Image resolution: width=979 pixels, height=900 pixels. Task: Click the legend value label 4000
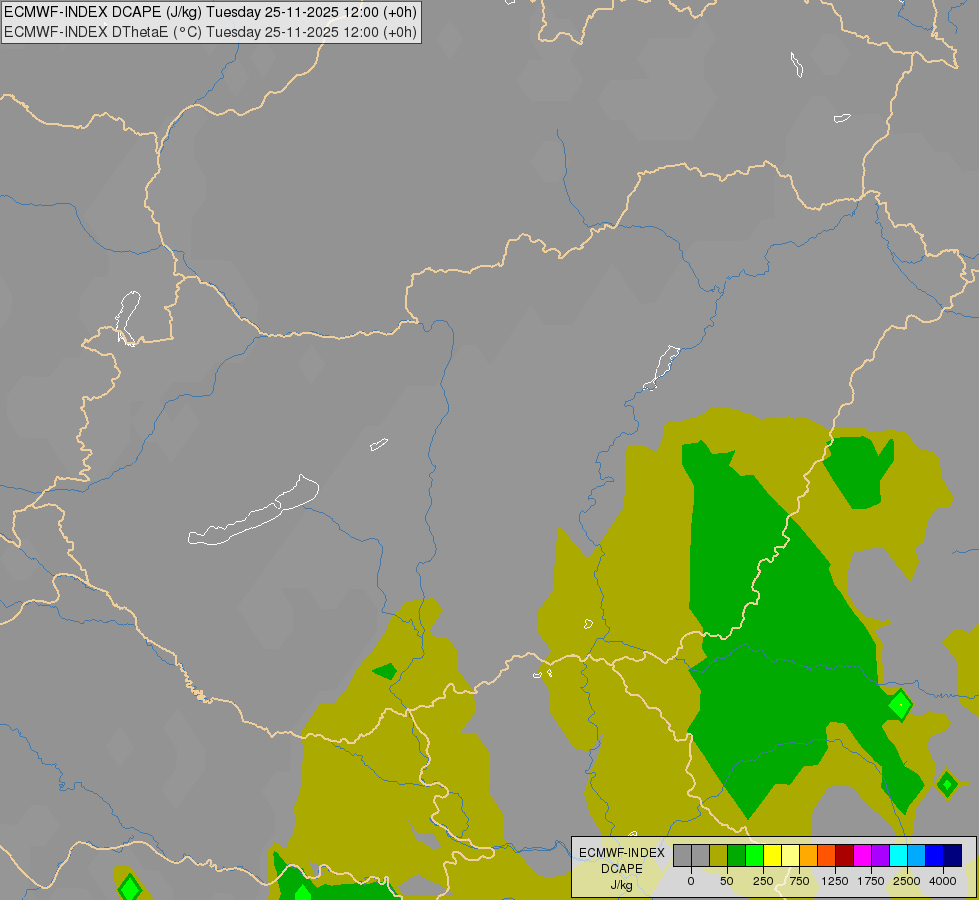pyautogui.click(x=943, y=881)
